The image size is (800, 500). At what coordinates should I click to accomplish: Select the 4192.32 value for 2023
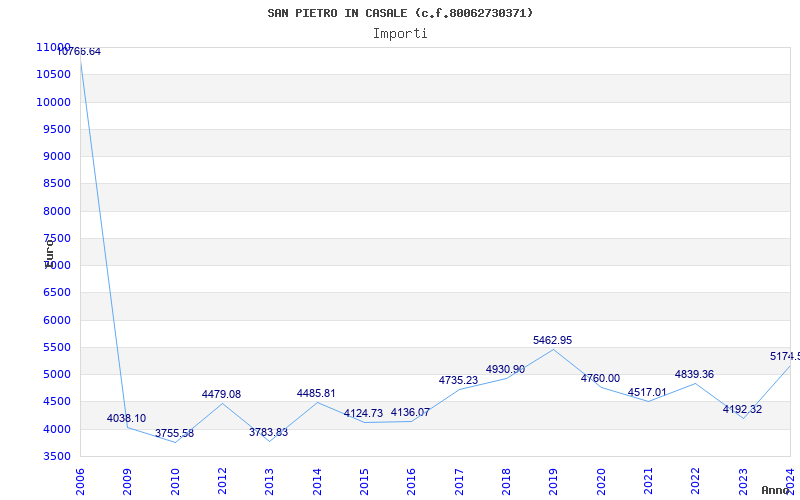(742, 410)
